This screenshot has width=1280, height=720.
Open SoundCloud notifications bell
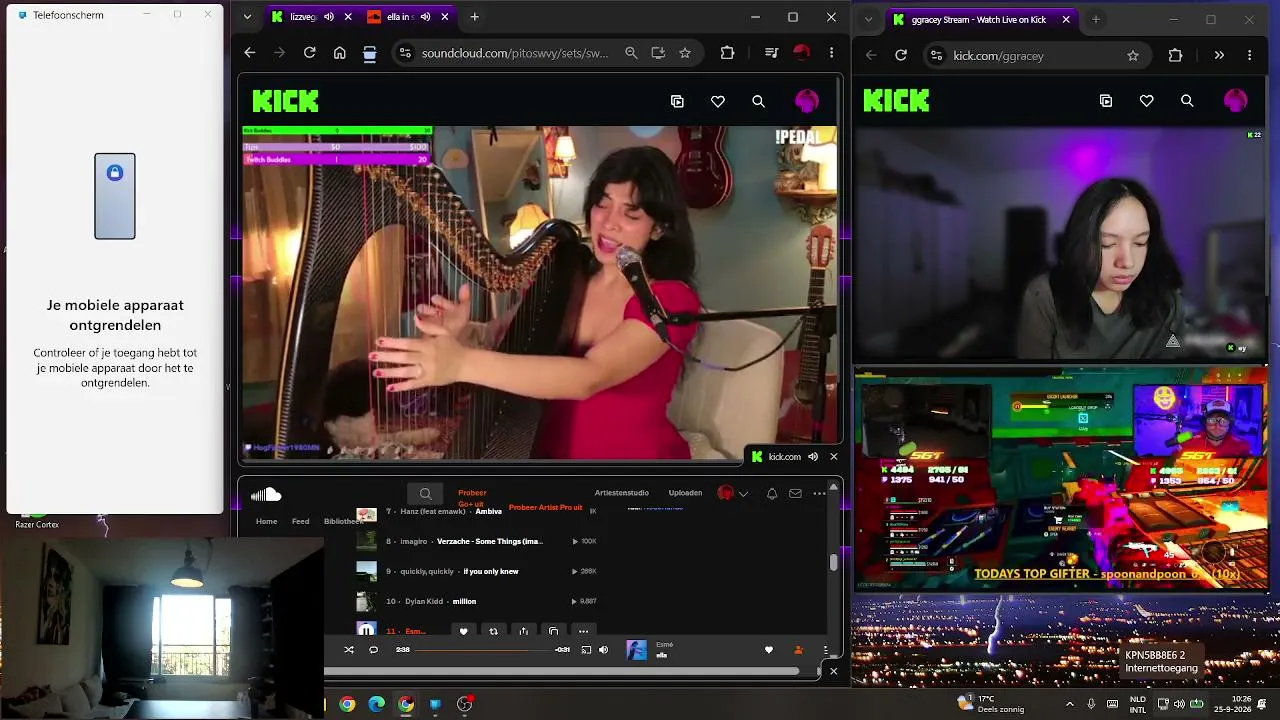[x=772, y=493]
